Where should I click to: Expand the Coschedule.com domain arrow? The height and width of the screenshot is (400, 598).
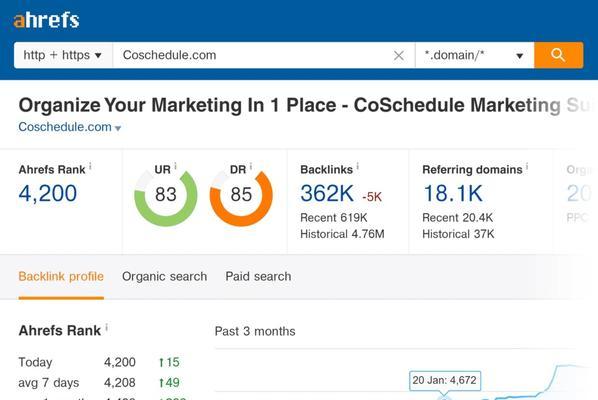point(118,129)
